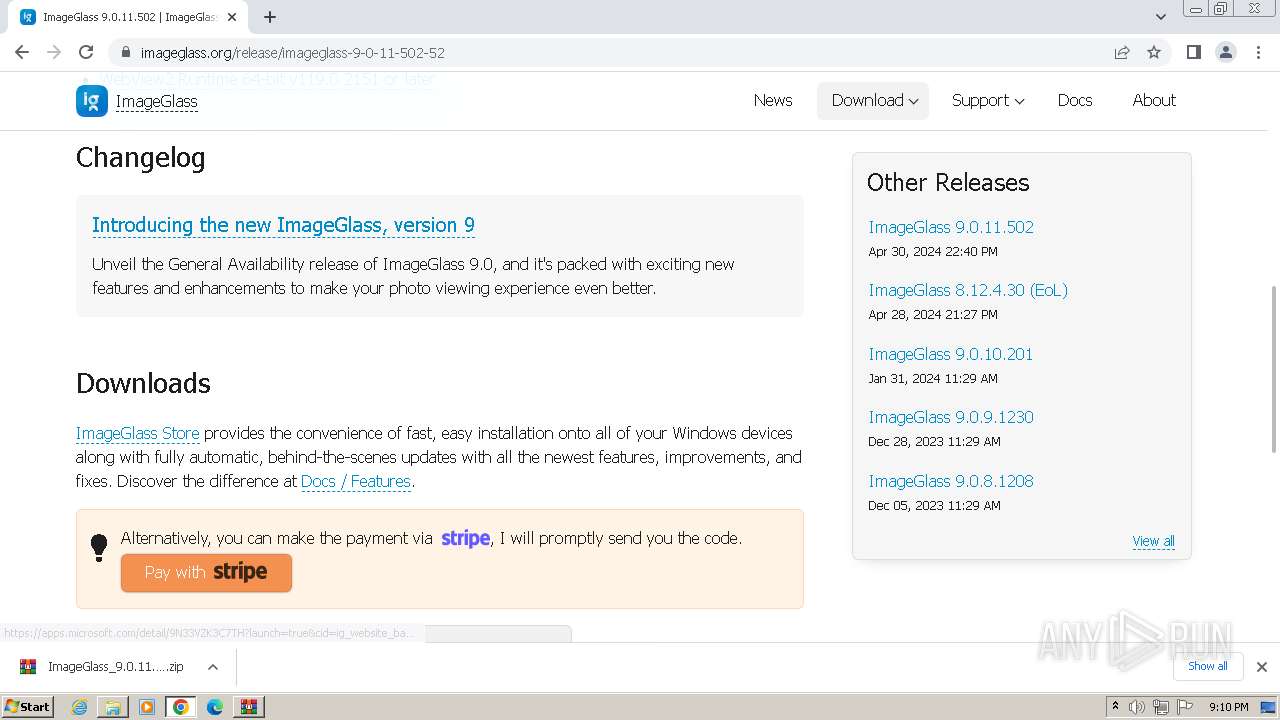Open the ImageGlass Store link
This screenshot has width=1280, height=720.
click(138, 433)
